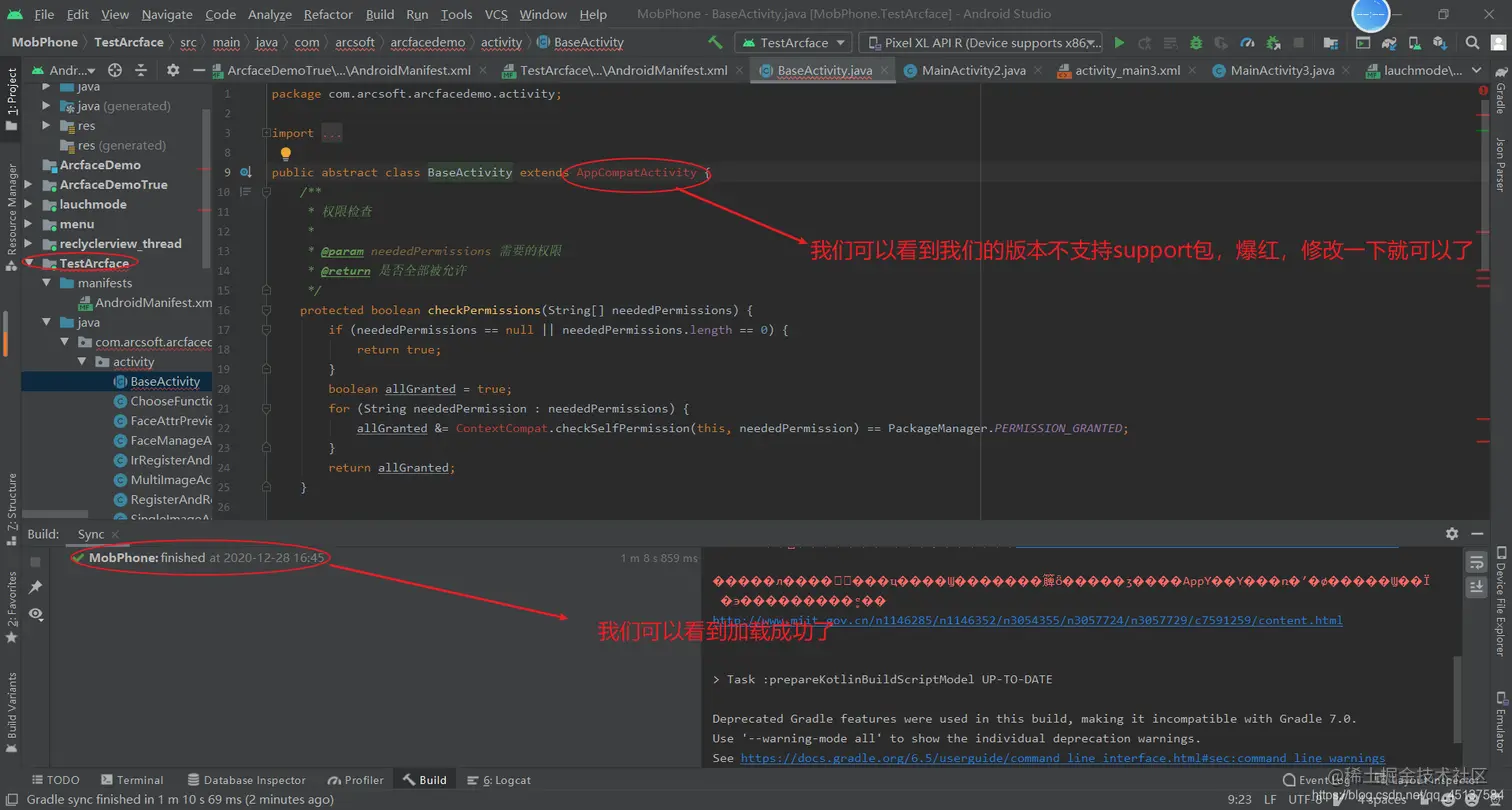The image size is (1512, 810).
Task: Click the Make Project hammer icon
Action: coord(715,43)
